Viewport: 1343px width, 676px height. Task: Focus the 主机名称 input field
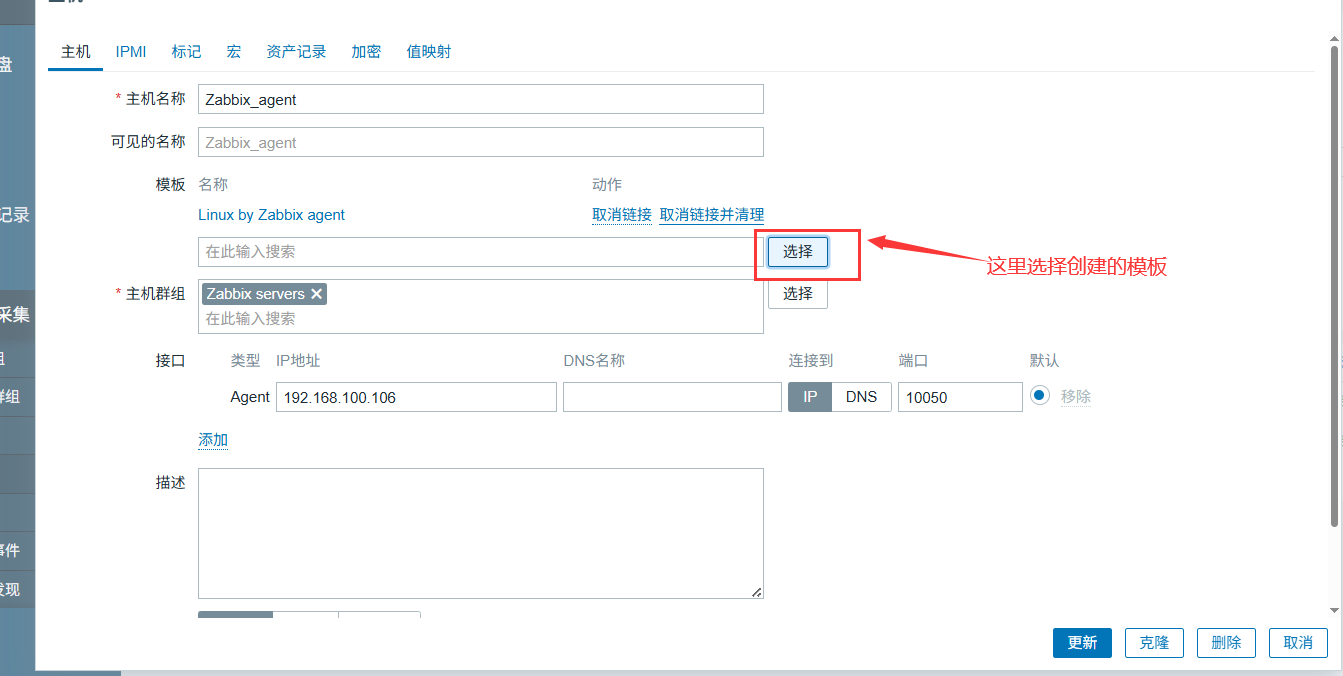point(481,99)
